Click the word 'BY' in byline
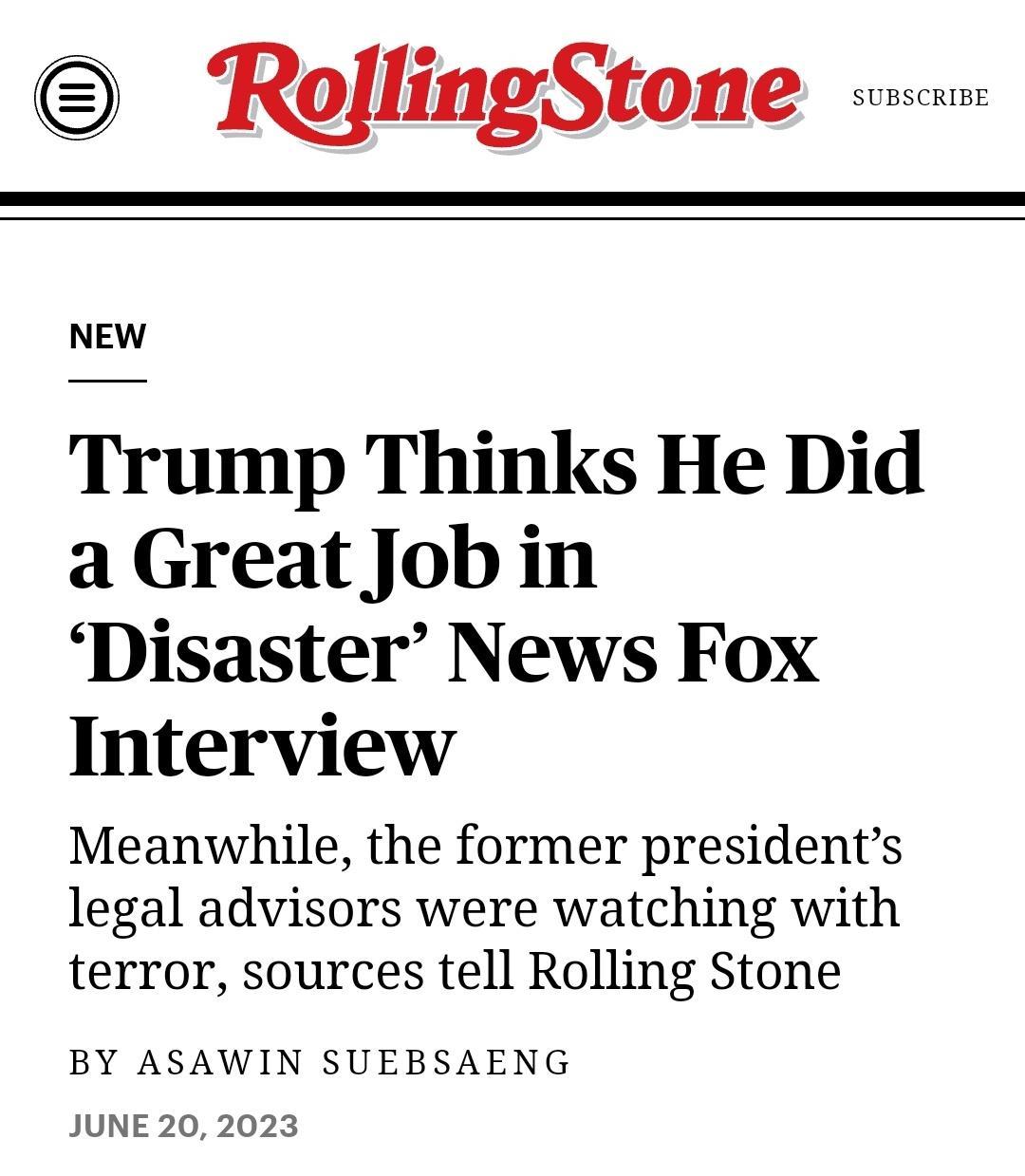1025x1176 pixels. pos(93,1062)
